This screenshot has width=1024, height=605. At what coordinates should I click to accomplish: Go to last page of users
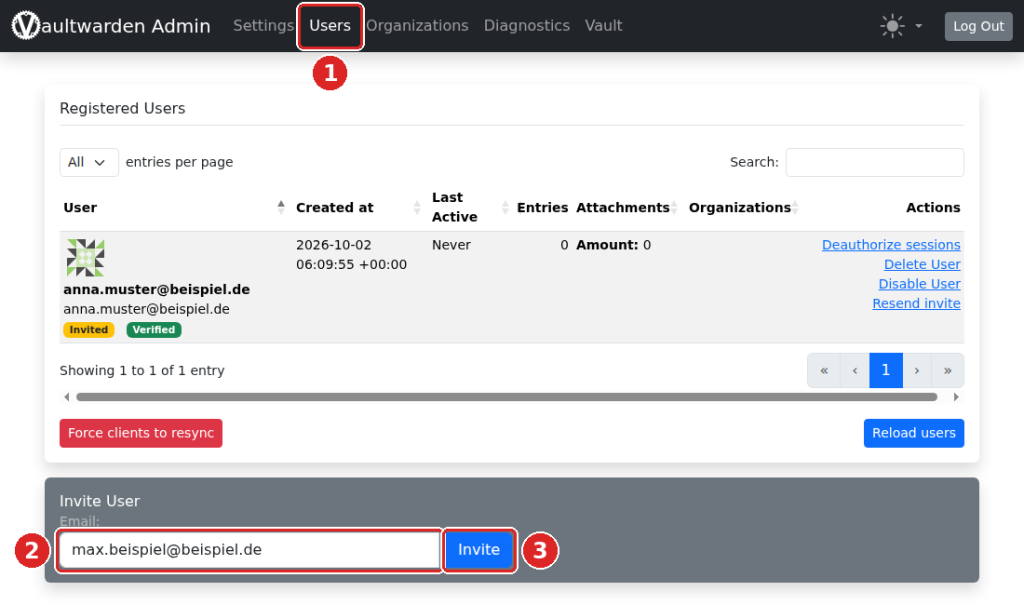point(948,370)
